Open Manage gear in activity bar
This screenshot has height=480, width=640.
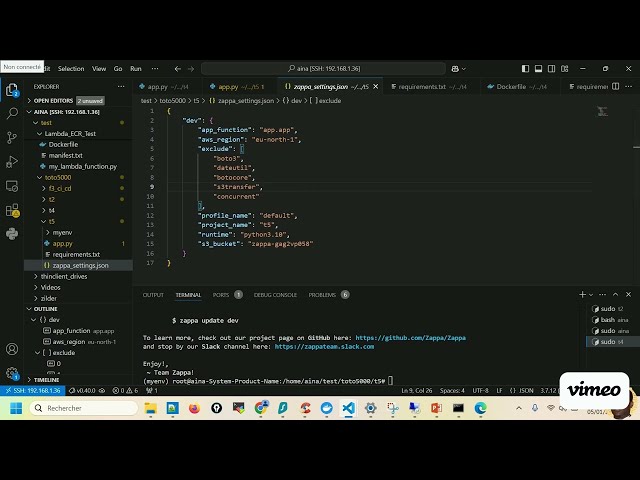point(12,373)
